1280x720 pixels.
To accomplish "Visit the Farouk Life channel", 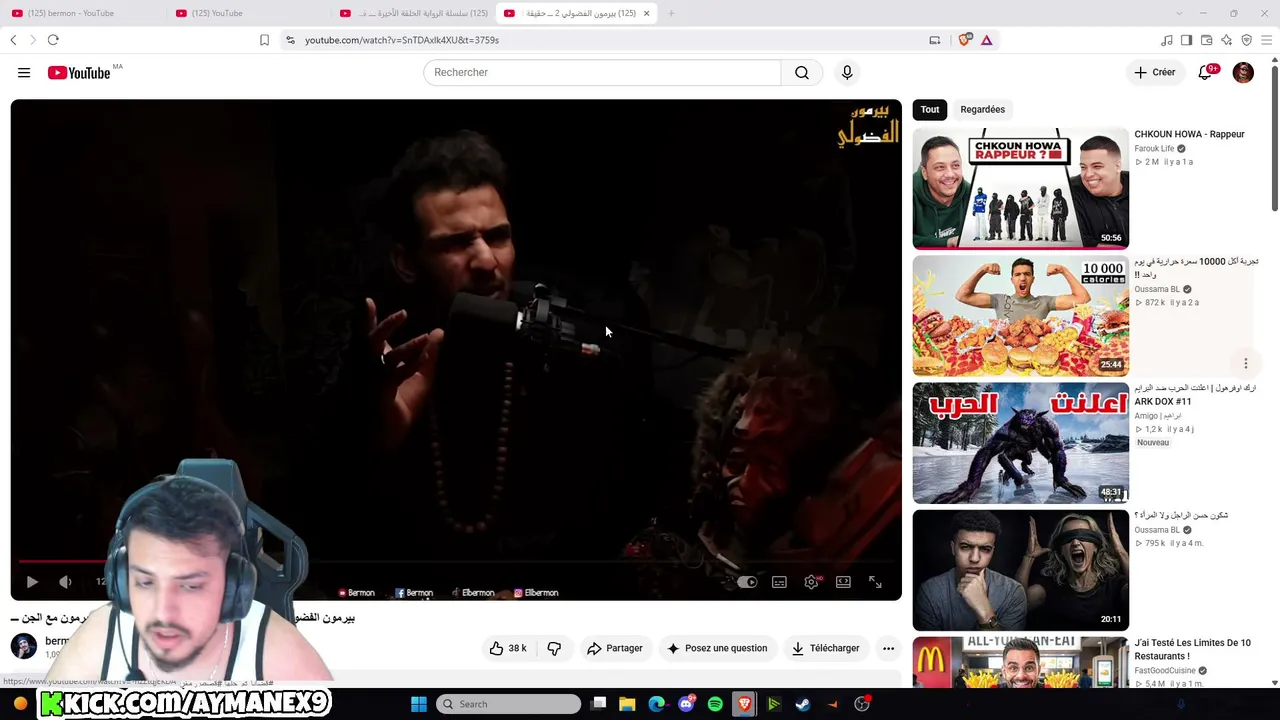I will coord(1154,149).
